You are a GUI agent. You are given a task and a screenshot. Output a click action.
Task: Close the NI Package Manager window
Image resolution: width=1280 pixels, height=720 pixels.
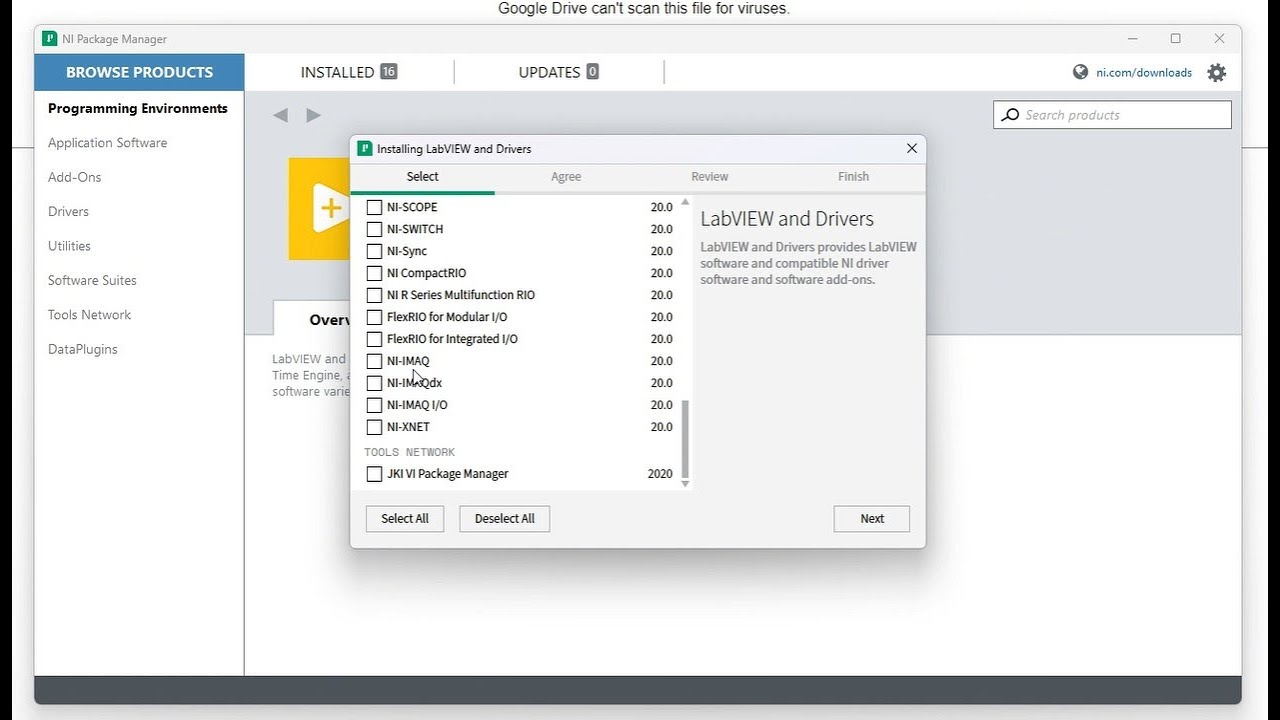(1219, 39)
